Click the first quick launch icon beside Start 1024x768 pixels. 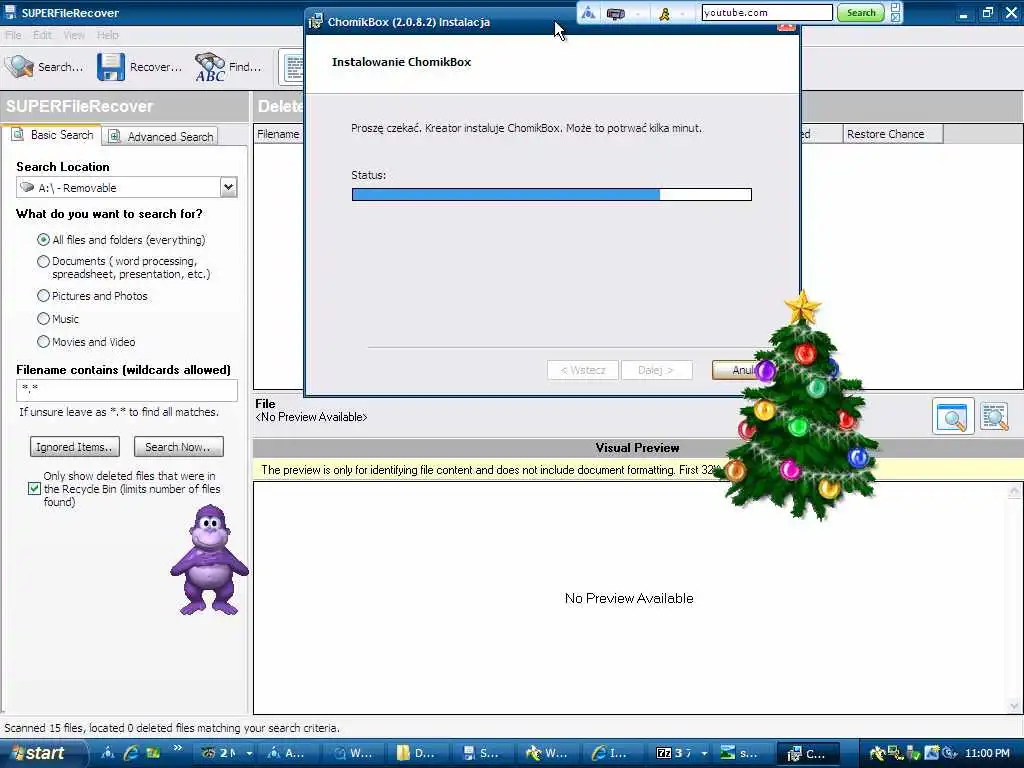click(108, 753)
